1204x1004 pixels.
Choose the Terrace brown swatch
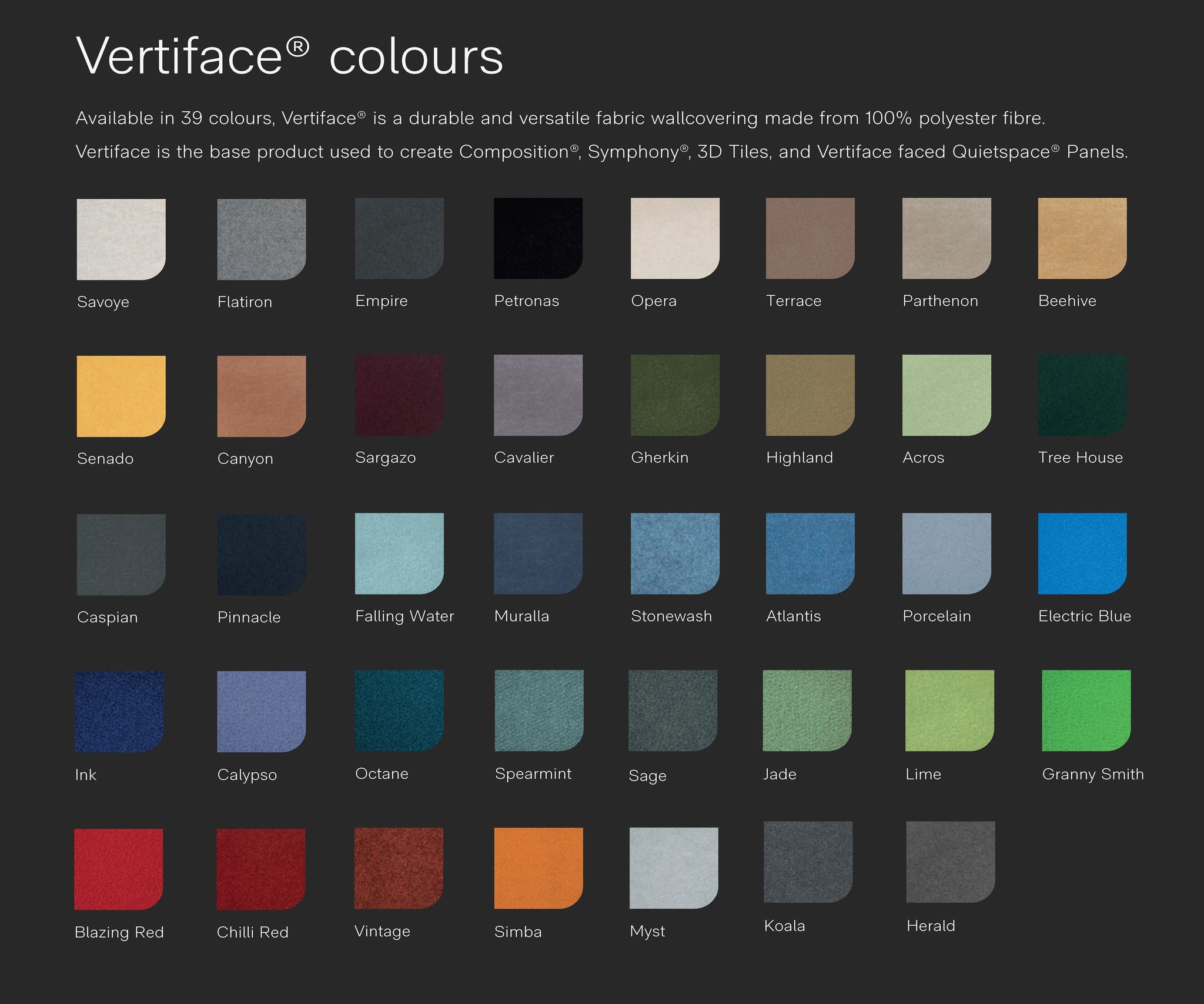[810, 238]
